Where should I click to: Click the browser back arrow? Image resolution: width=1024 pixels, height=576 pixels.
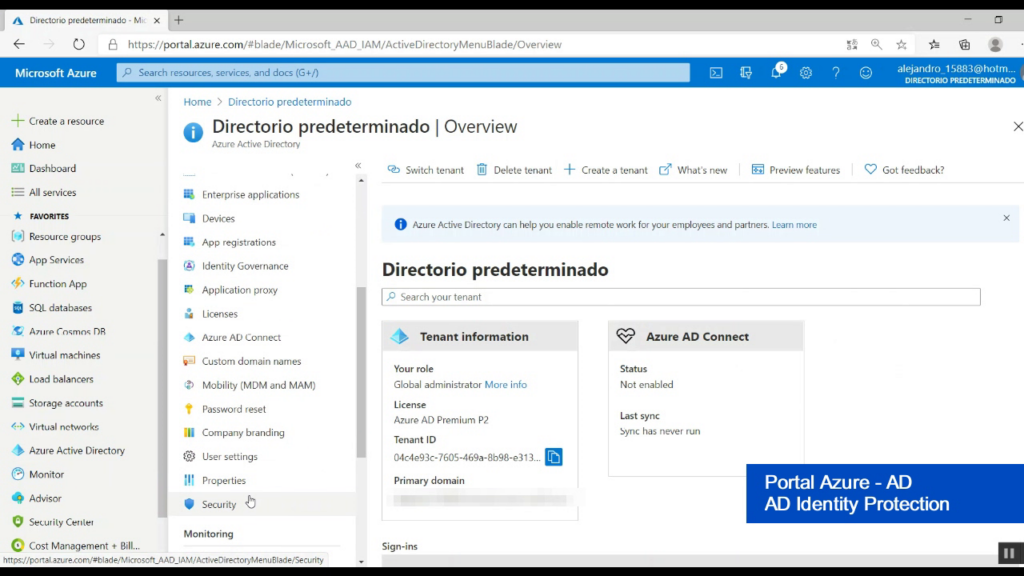19,44
